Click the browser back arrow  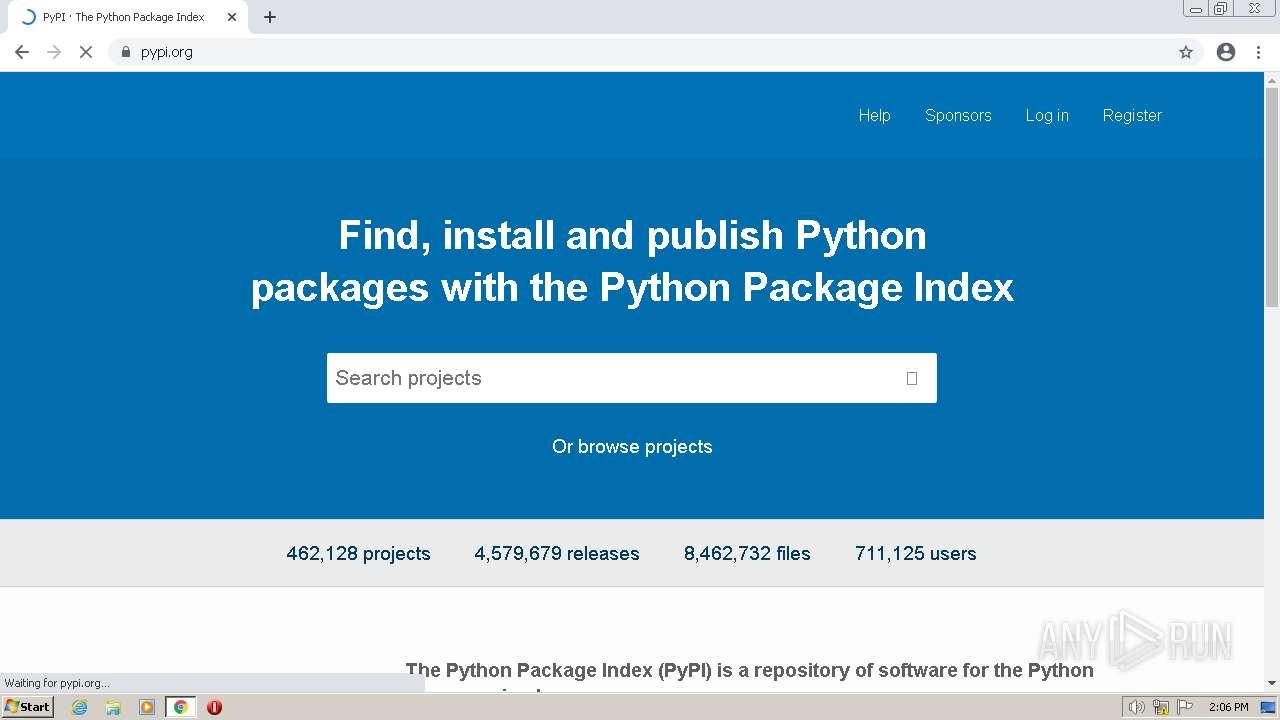22,52
